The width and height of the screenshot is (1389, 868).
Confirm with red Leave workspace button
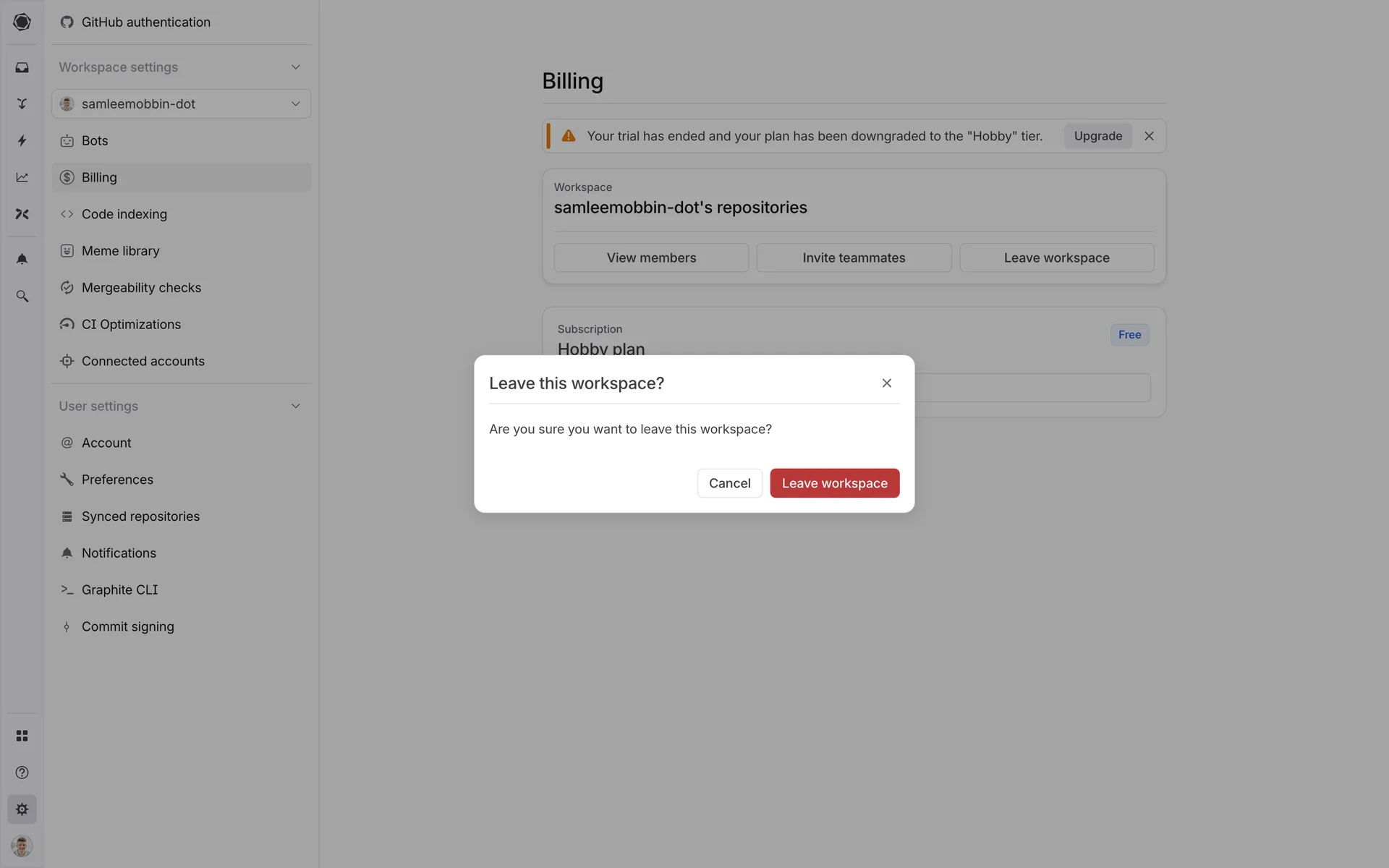(834, 483)
